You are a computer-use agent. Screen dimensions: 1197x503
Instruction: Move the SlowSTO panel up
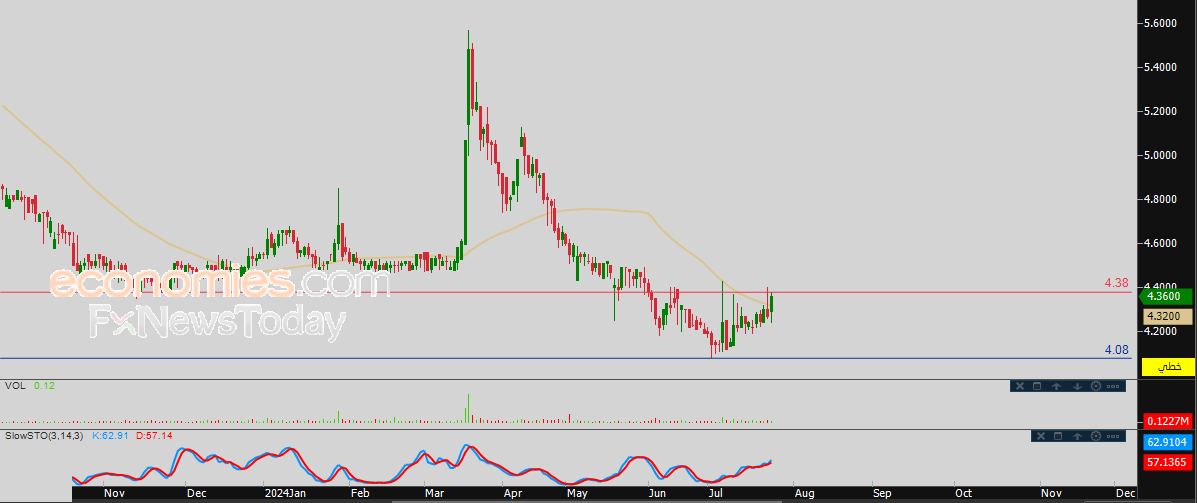click(1077, 436)
